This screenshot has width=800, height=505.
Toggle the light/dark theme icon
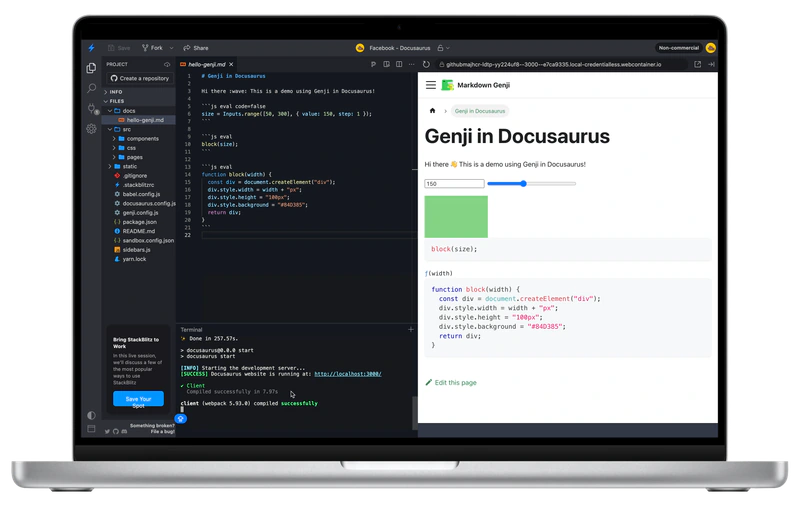coord(91,415)
